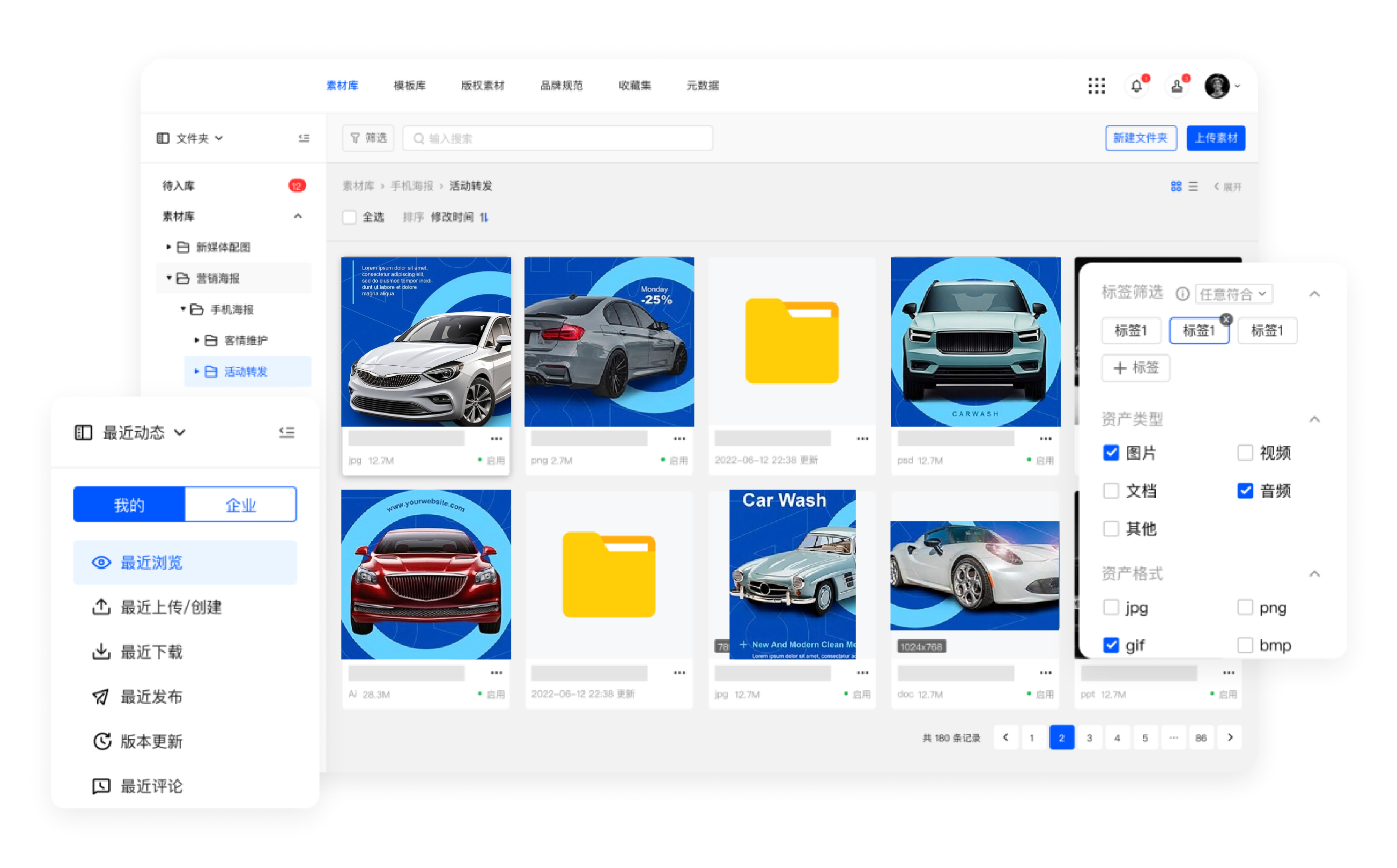Open the 任意符合 dropdown

pos(1233,294)
